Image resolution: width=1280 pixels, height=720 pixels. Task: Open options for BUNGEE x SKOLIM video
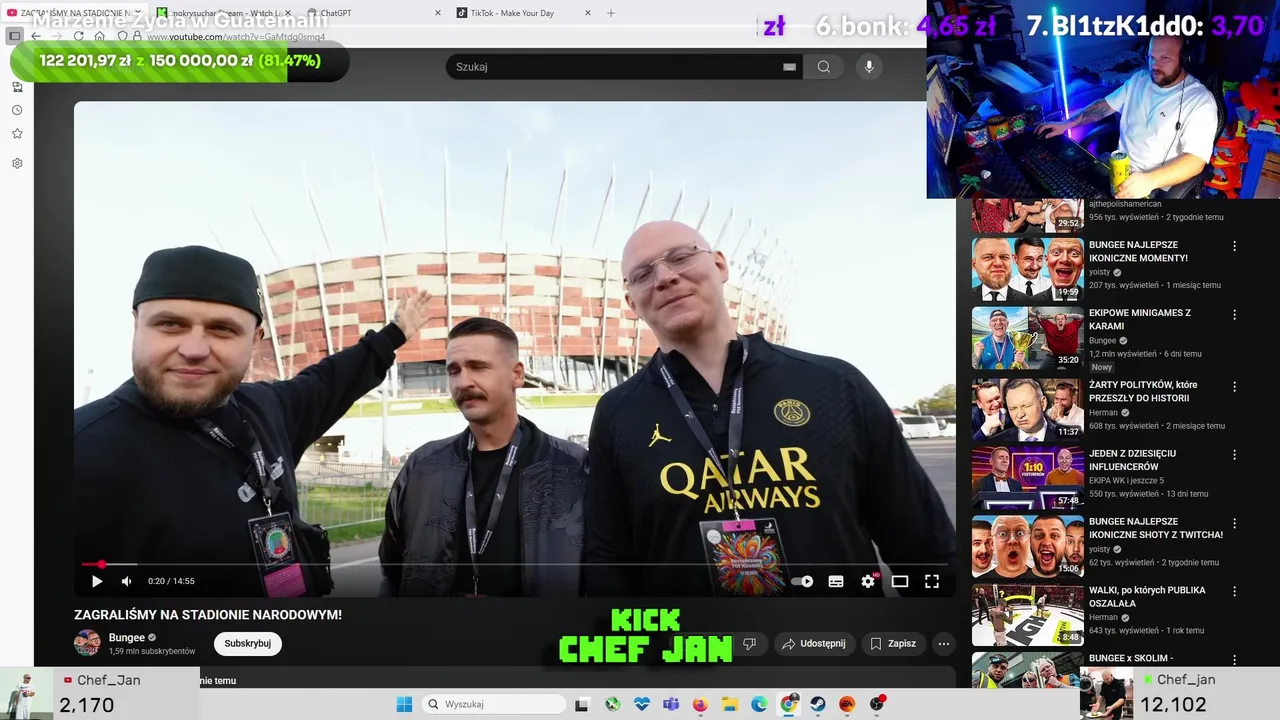click(x=1234, y=659)
